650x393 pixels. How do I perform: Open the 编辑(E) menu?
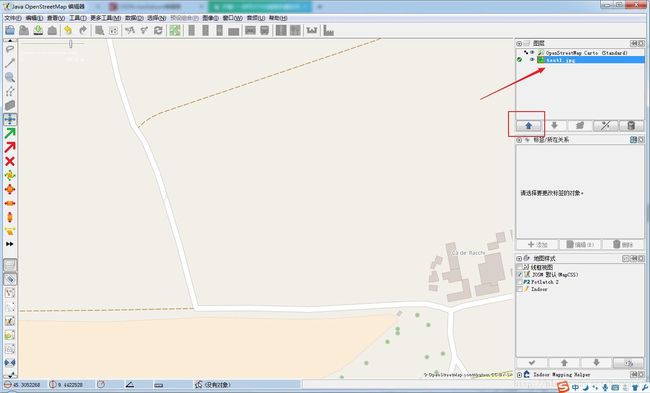(x=34, y=18)
